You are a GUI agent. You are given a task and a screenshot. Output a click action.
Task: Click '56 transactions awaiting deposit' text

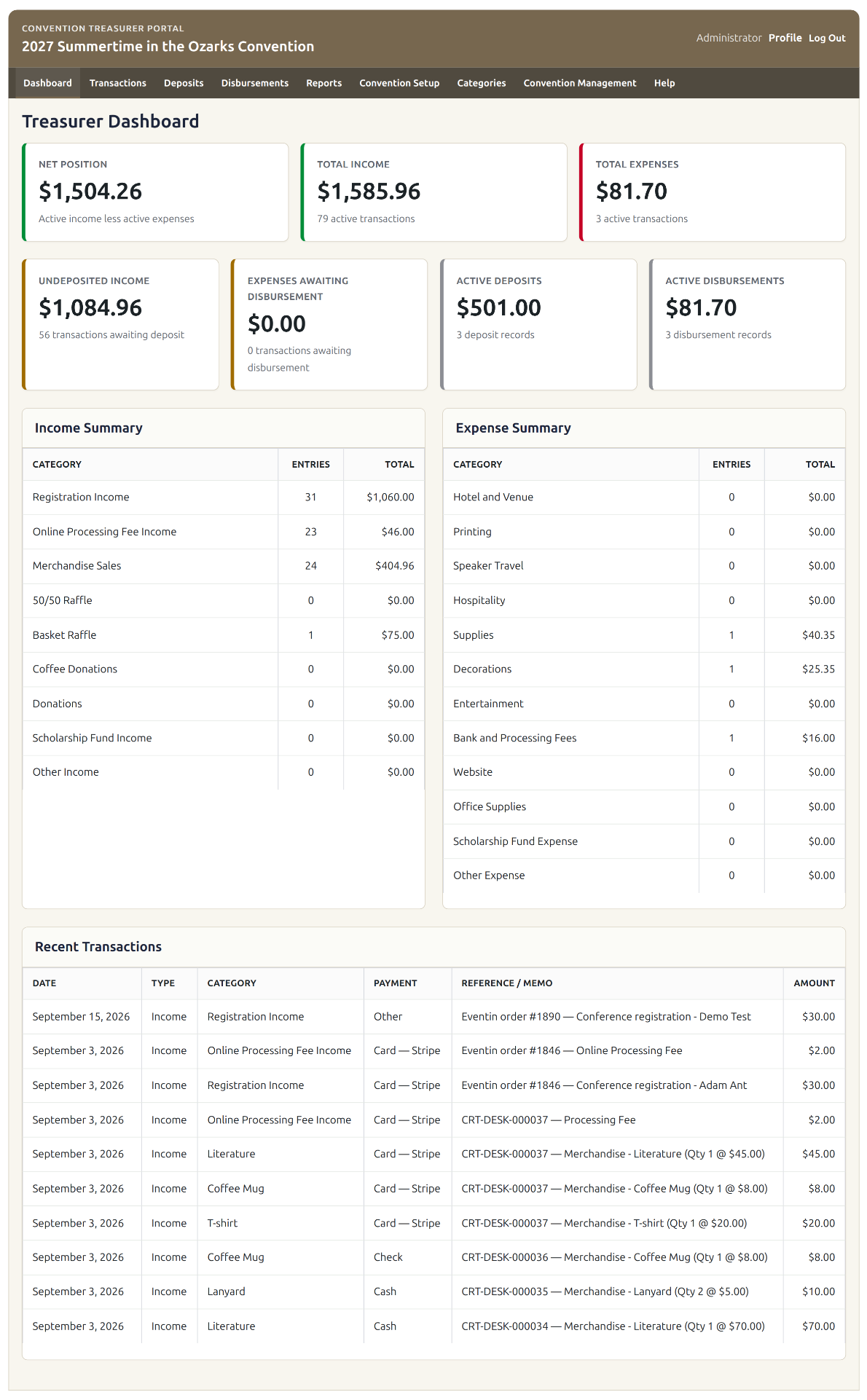pos(111,335)
